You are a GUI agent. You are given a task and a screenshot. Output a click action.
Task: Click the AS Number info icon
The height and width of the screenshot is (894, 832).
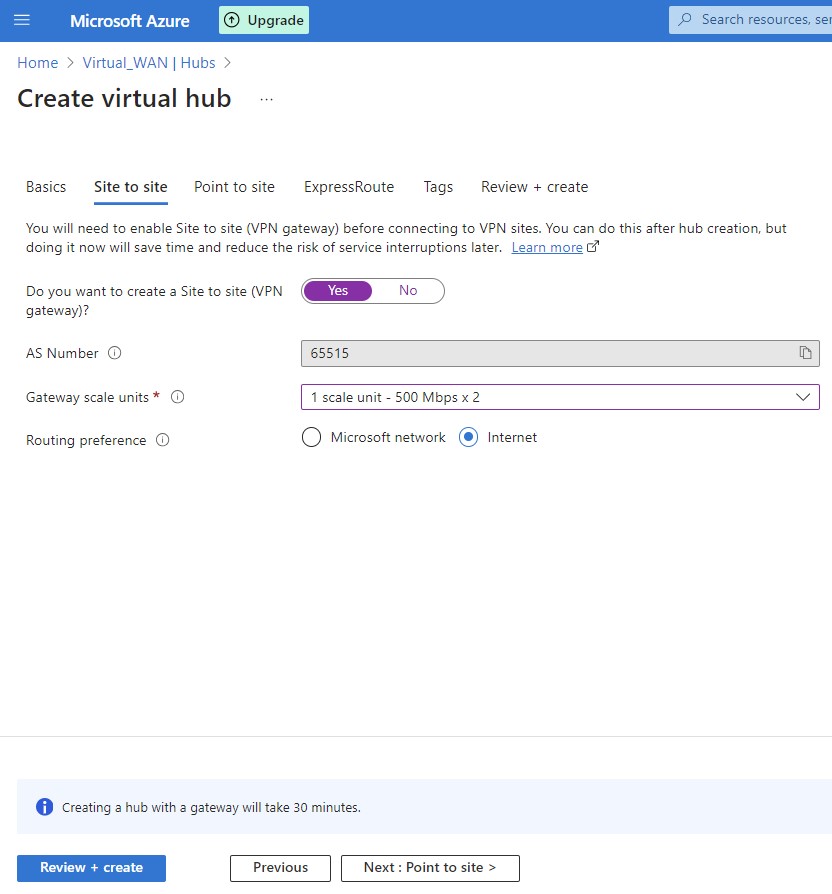[114, 353]
